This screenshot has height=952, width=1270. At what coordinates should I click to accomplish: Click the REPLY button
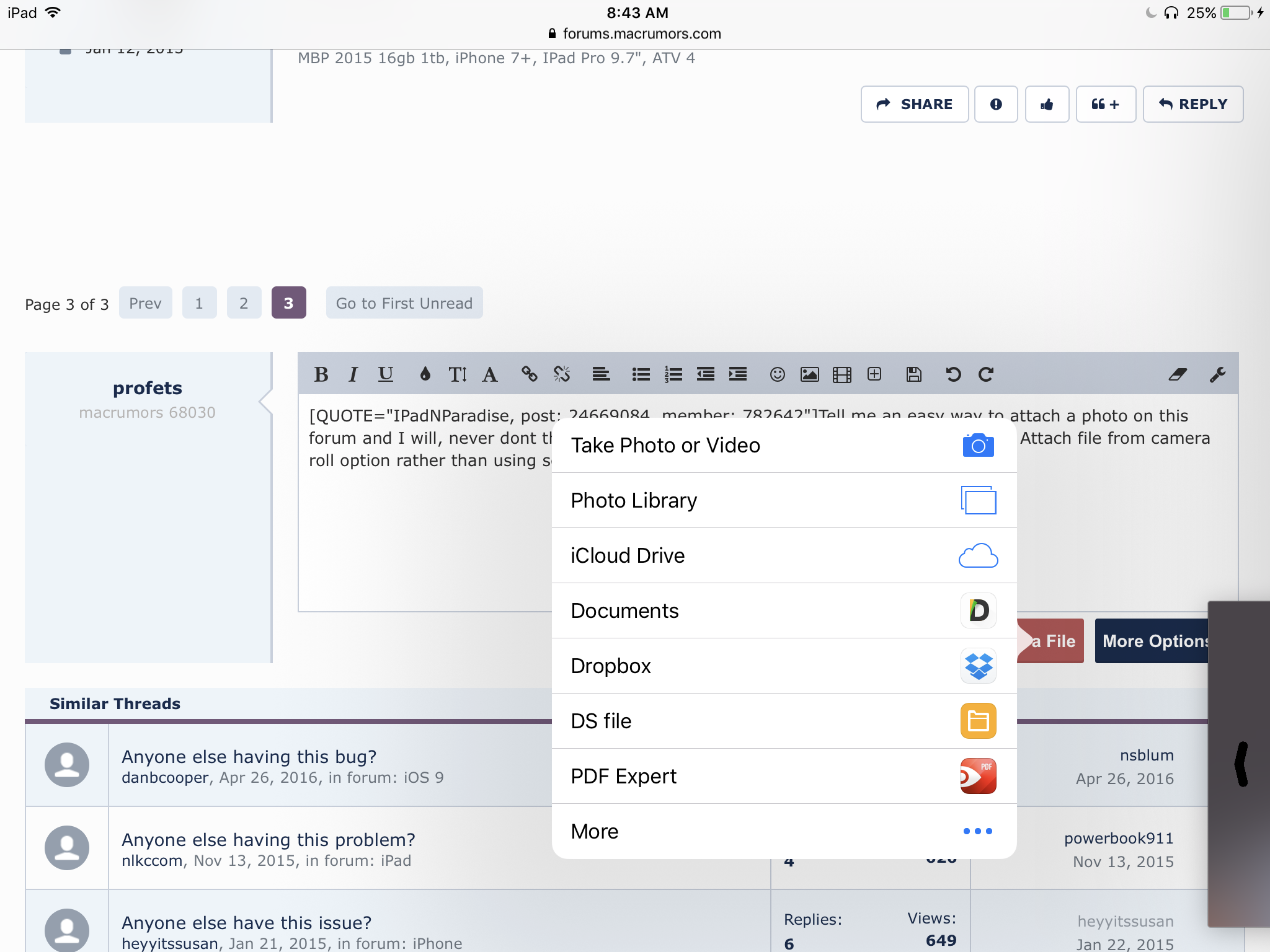tap(1192, 104)
